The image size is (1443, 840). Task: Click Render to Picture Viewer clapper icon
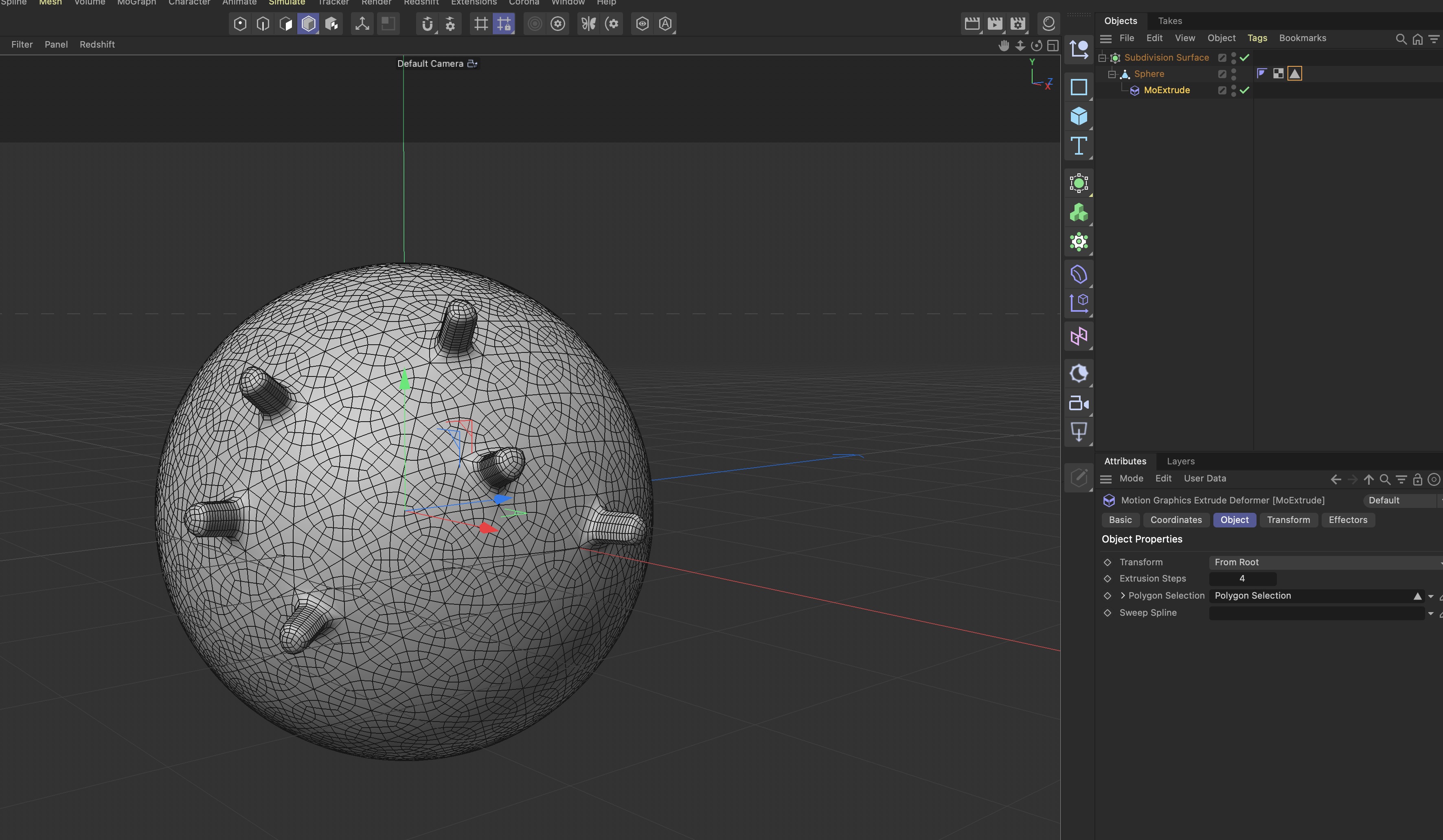coord(995,24)
